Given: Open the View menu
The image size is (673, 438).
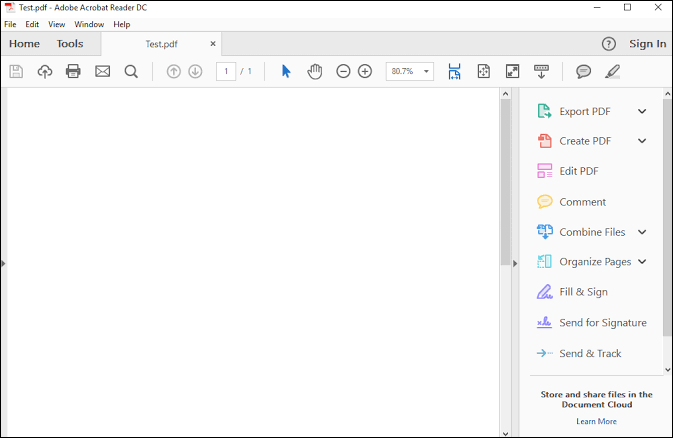Looking at the screenshot, I should [57, 24].
